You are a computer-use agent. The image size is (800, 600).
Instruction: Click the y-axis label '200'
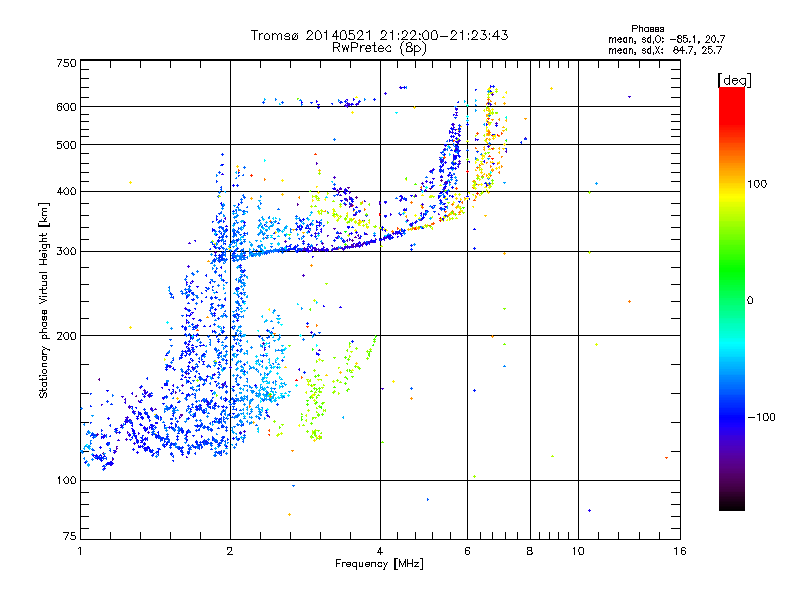coord(66,336)
